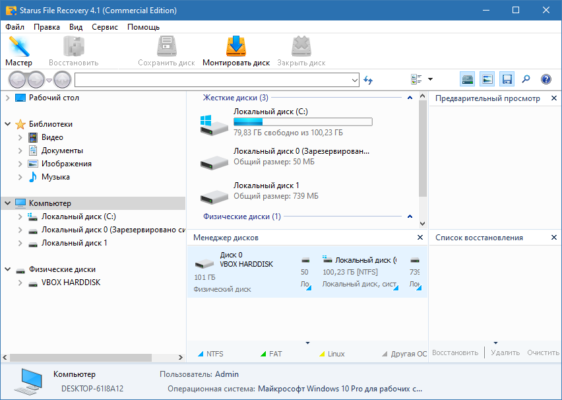Open file search with the magnifier icon
562x400 pixels.
pos(526,79)
